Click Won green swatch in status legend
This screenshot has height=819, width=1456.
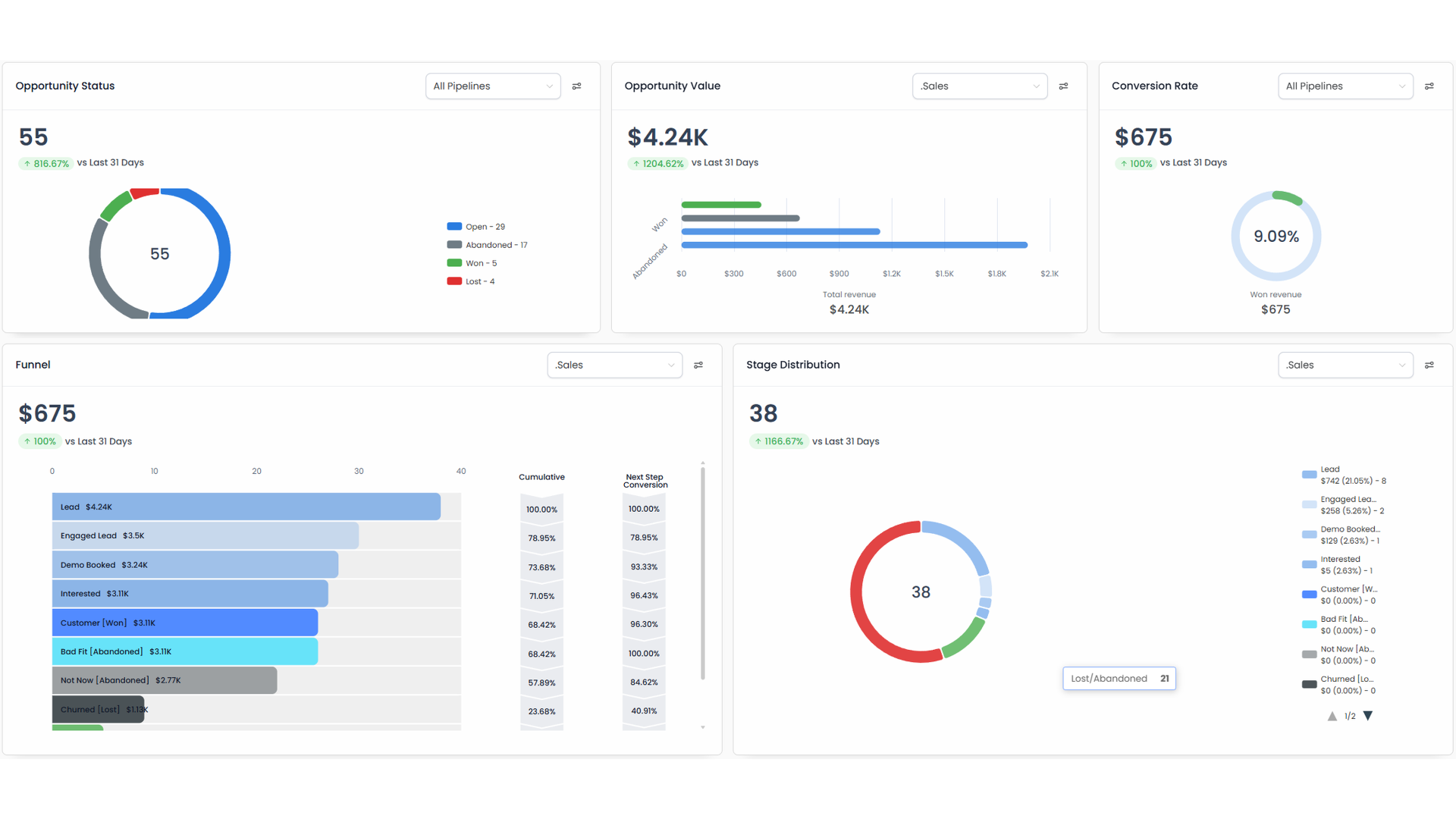454,263
